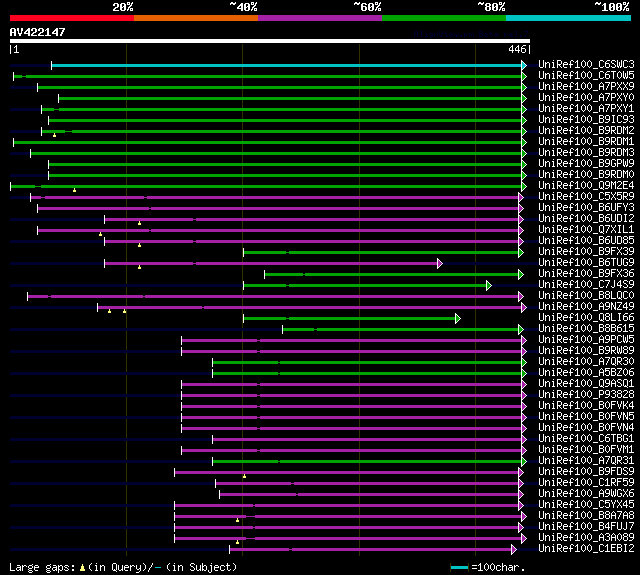Select the UniRef100_B4FUJ7 label
This screenshot has height=575, width=640.
pyautogui.click(x=586, y=527)
